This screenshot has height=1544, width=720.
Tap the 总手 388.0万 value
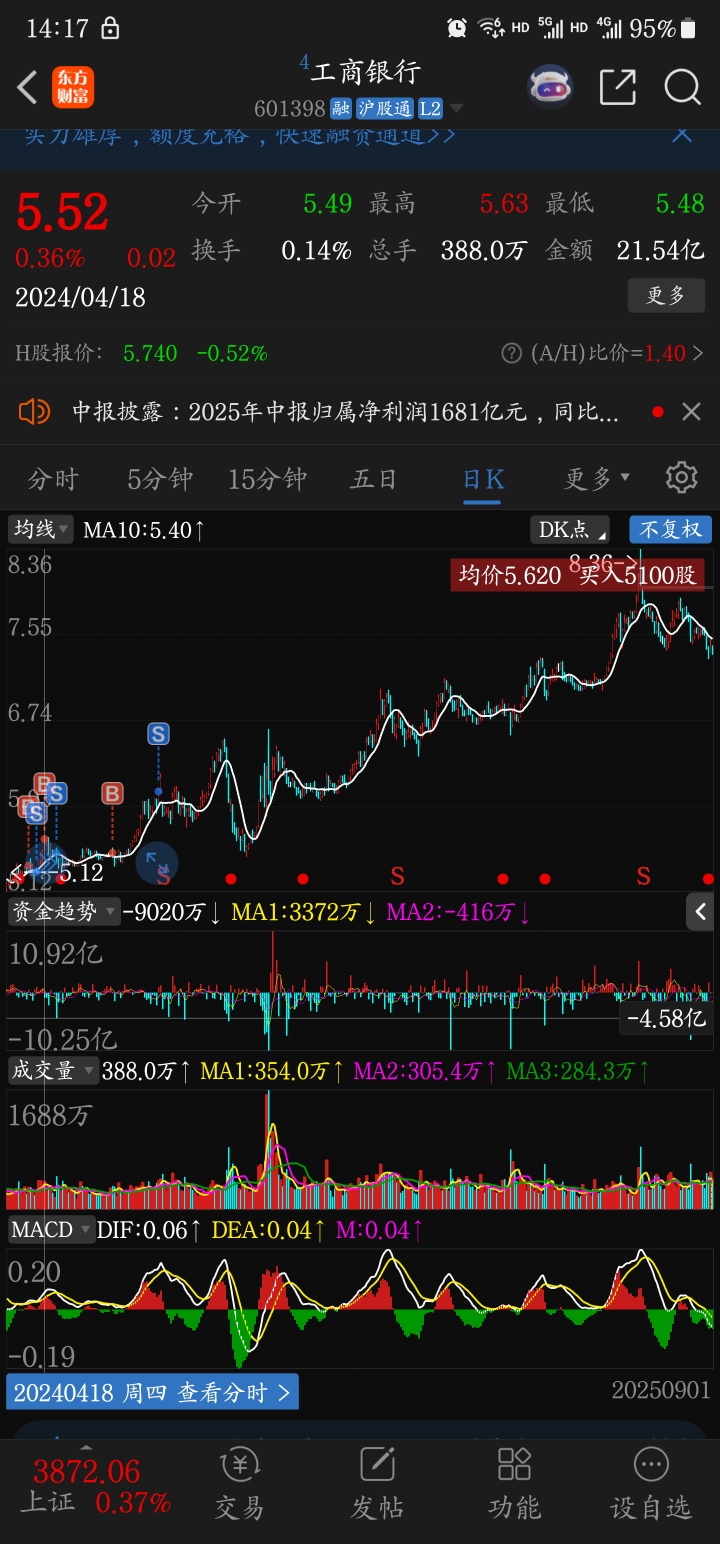(484, 250)
